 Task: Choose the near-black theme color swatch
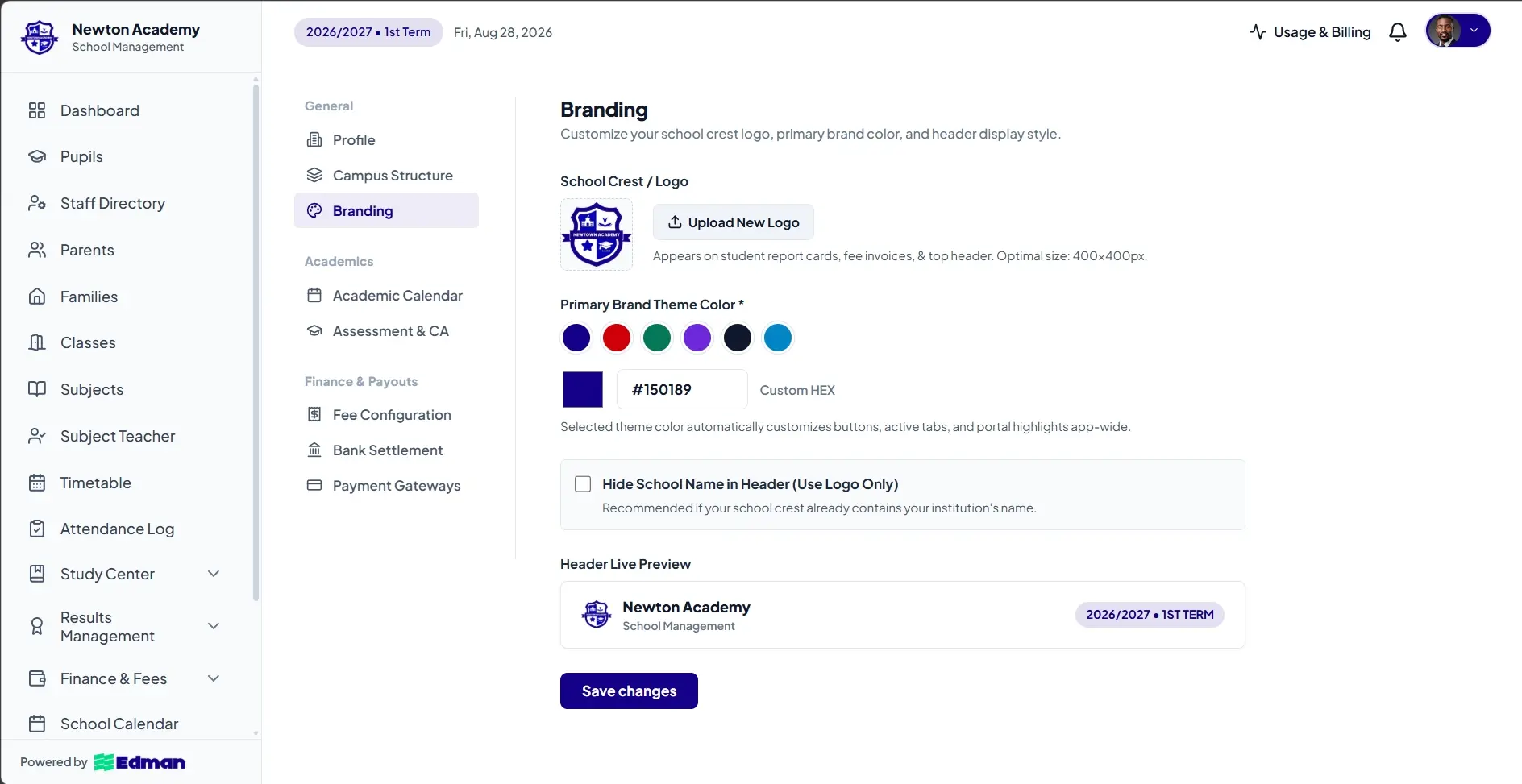tap(738, 338)
